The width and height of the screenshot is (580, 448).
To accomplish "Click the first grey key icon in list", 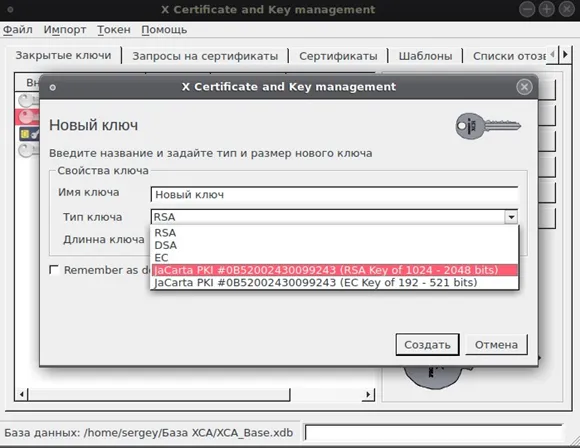I will [x=28, y=100].
